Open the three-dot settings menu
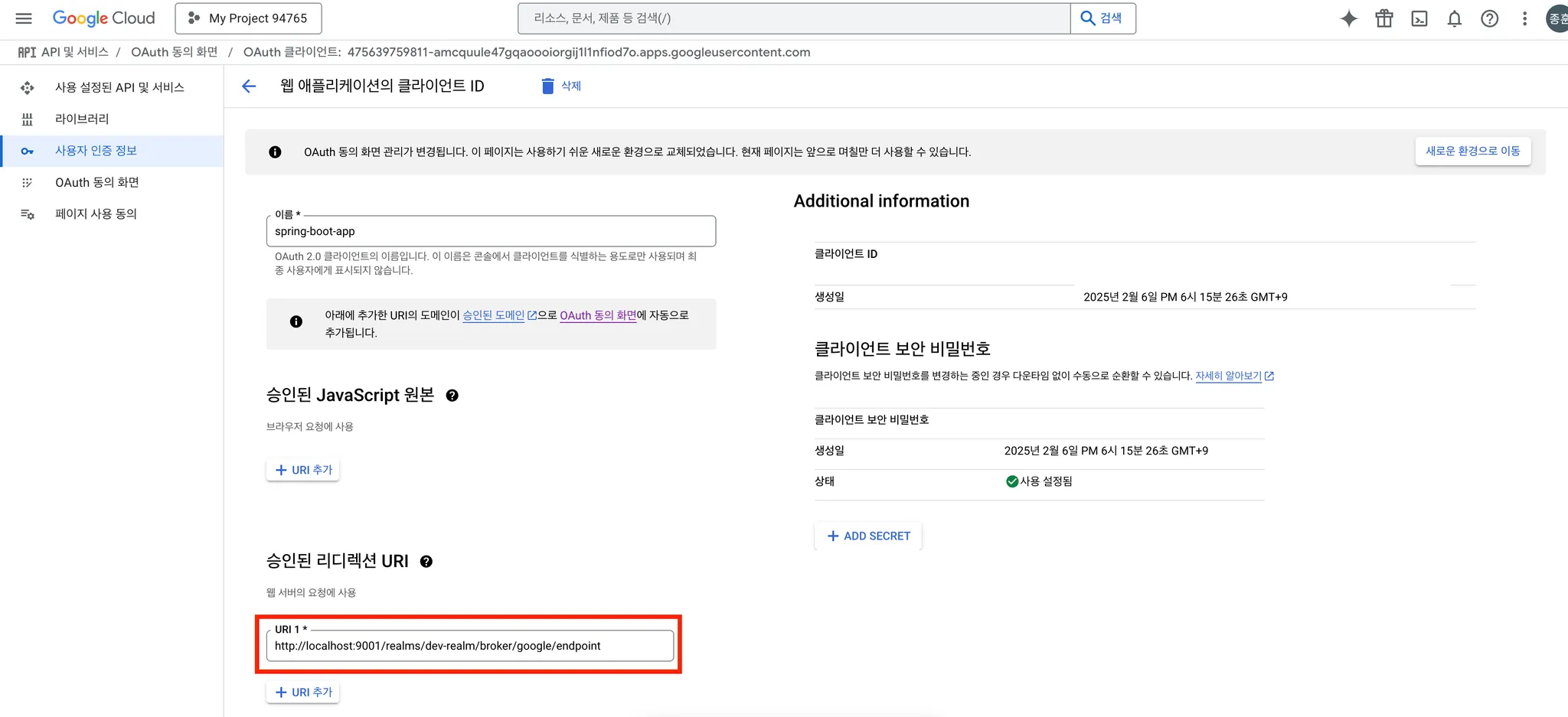The width and height of the screenshot is (1568, 717). click(1524, 18)
